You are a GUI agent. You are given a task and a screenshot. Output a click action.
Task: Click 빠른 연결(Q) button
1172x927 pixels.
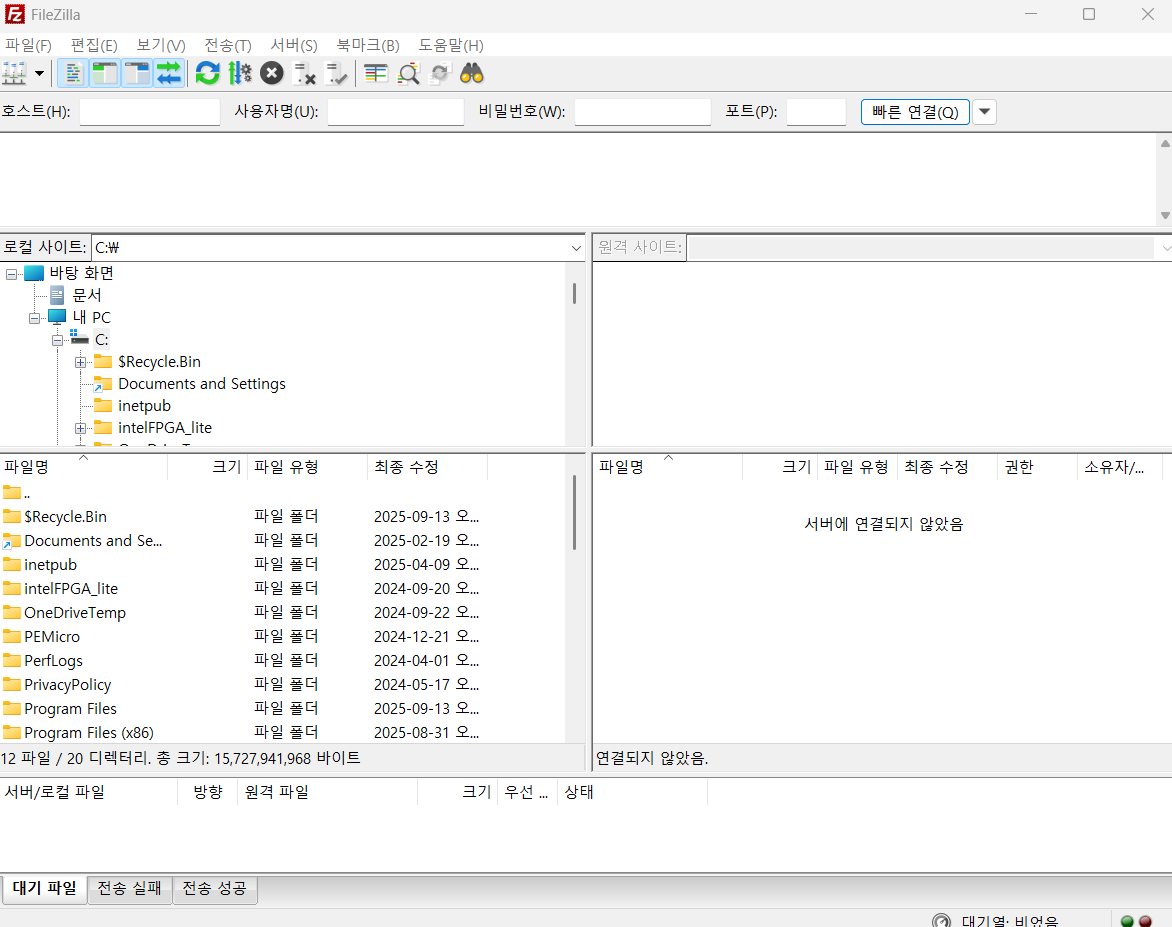click(915, 112)
